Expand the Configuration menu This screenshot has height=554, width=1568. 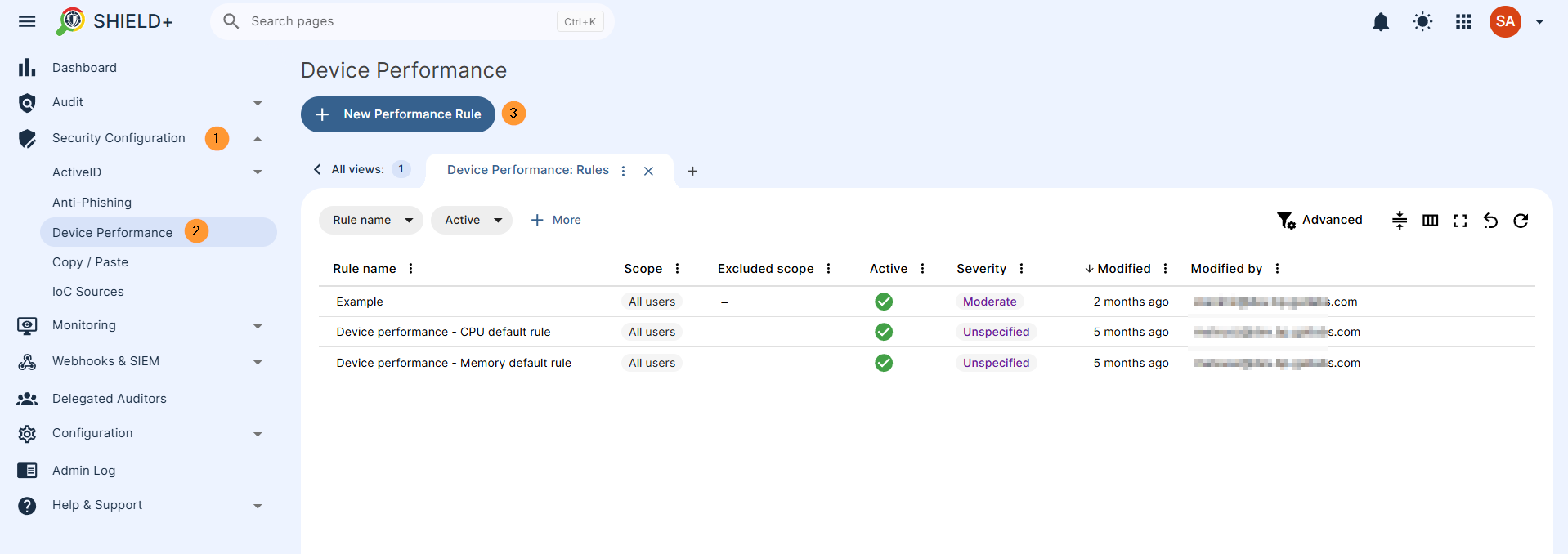coord(258,434)
